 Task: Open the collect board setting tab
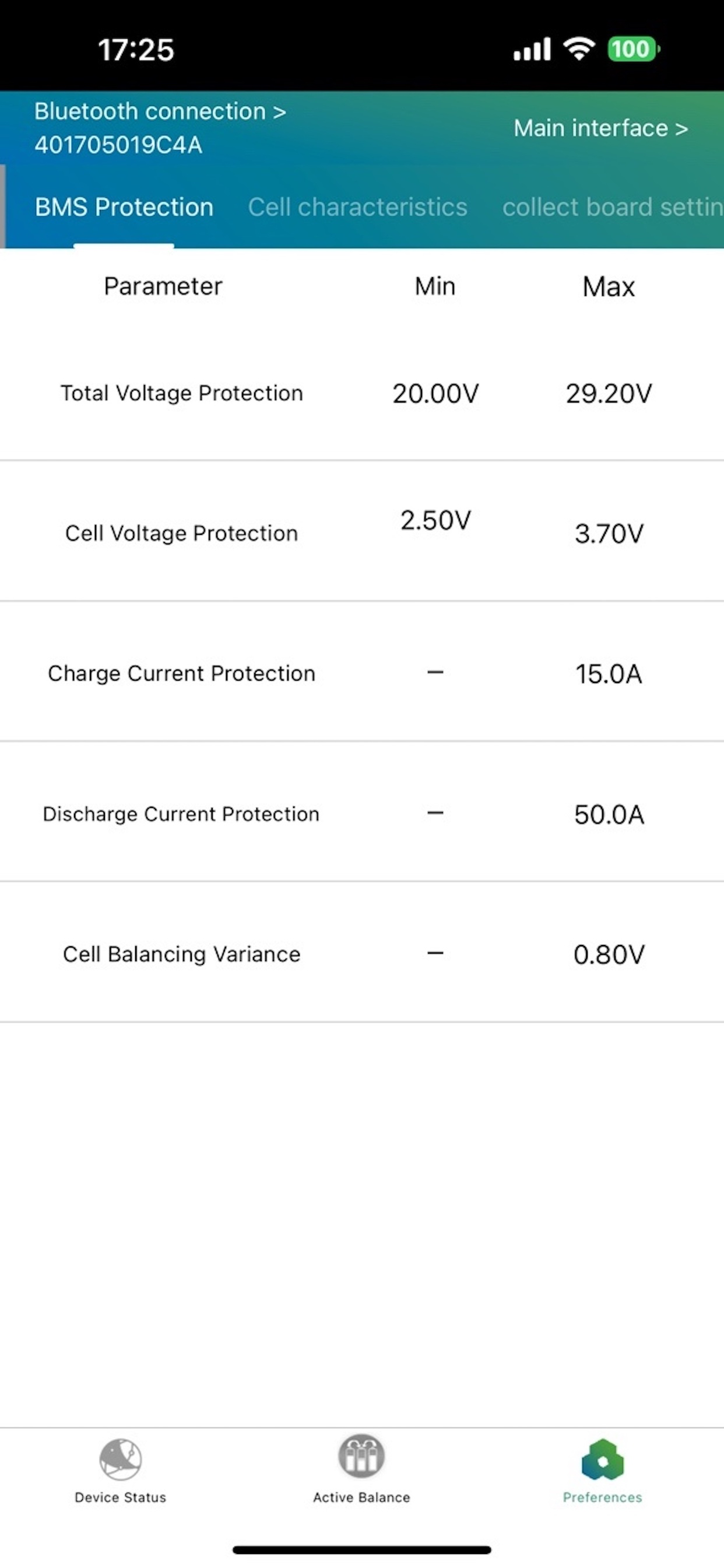(613, 207)
